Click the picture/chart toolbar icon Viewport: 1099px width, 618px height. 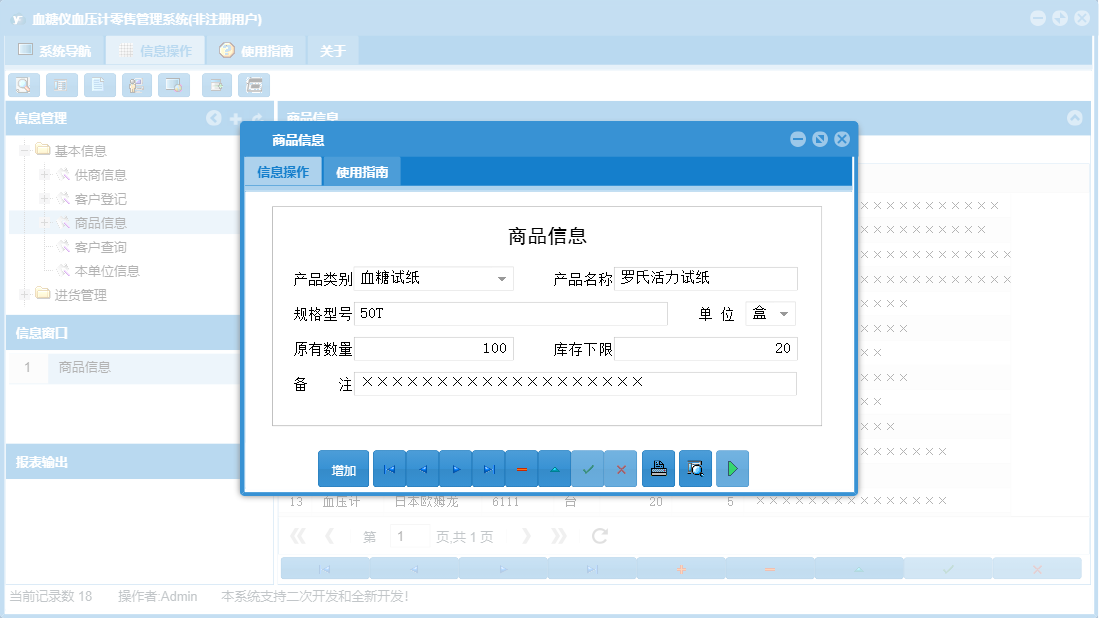(x=173, y=85)
